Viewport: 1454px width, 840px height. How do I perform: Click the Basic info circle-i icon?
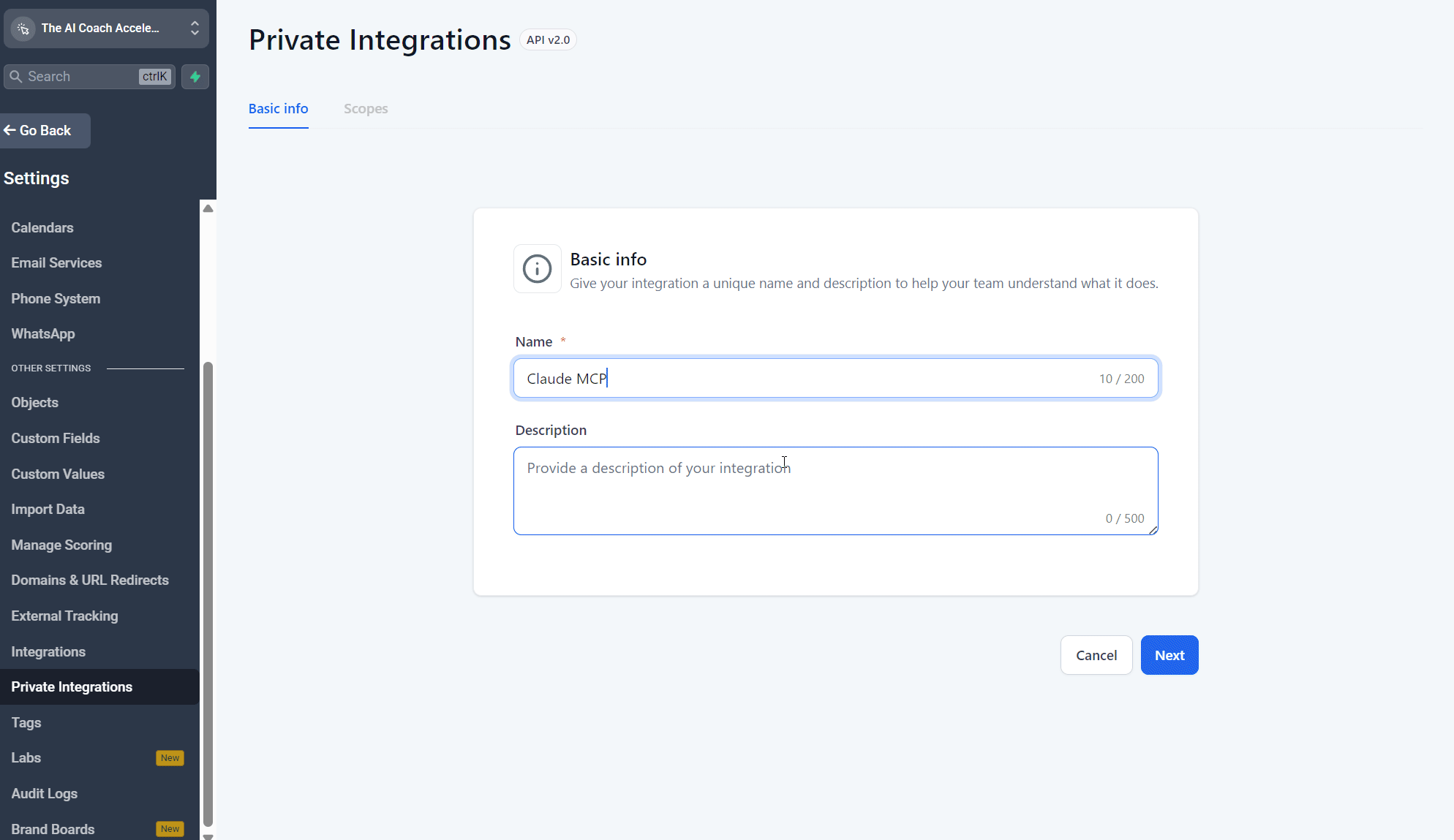pos(537,269)
